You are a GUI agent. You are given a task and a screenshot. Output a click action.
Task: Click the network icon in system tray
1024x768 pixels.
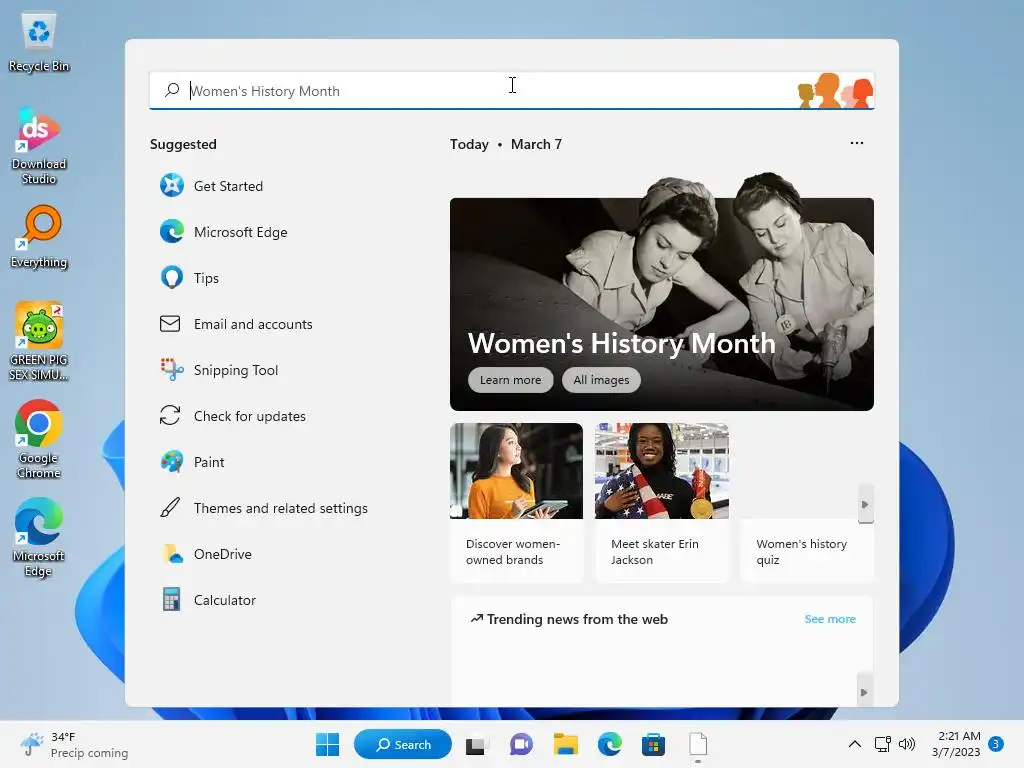click(883, 744)
